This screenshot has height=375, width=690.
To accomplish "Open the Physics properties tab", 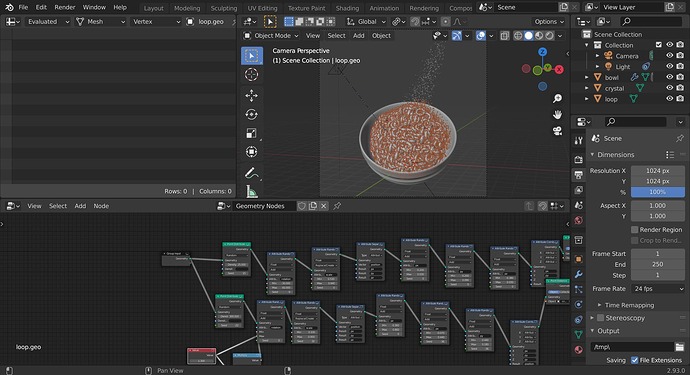I will click(x=579, y=304).
